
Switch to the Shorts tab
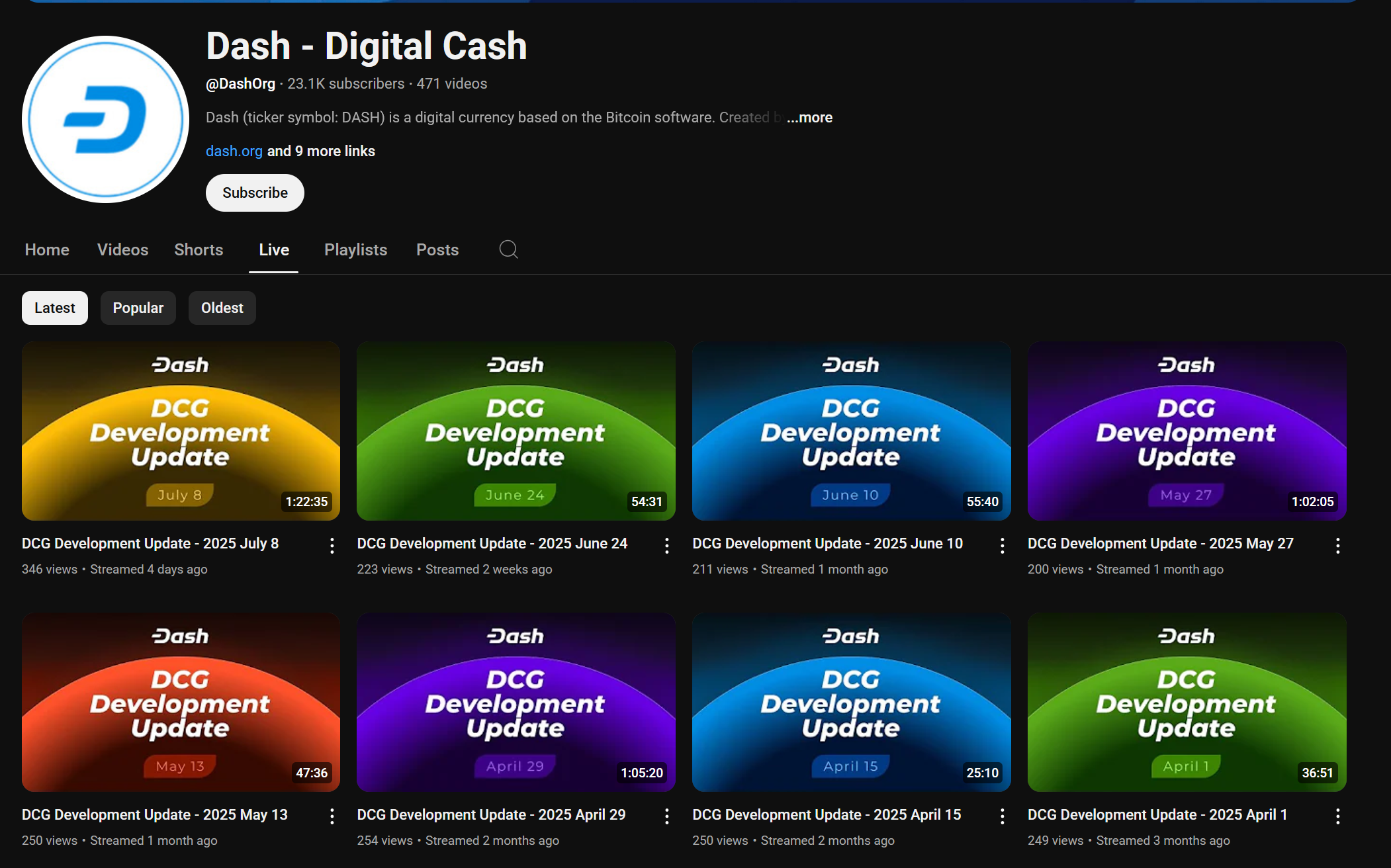click(x=199, y=249)
